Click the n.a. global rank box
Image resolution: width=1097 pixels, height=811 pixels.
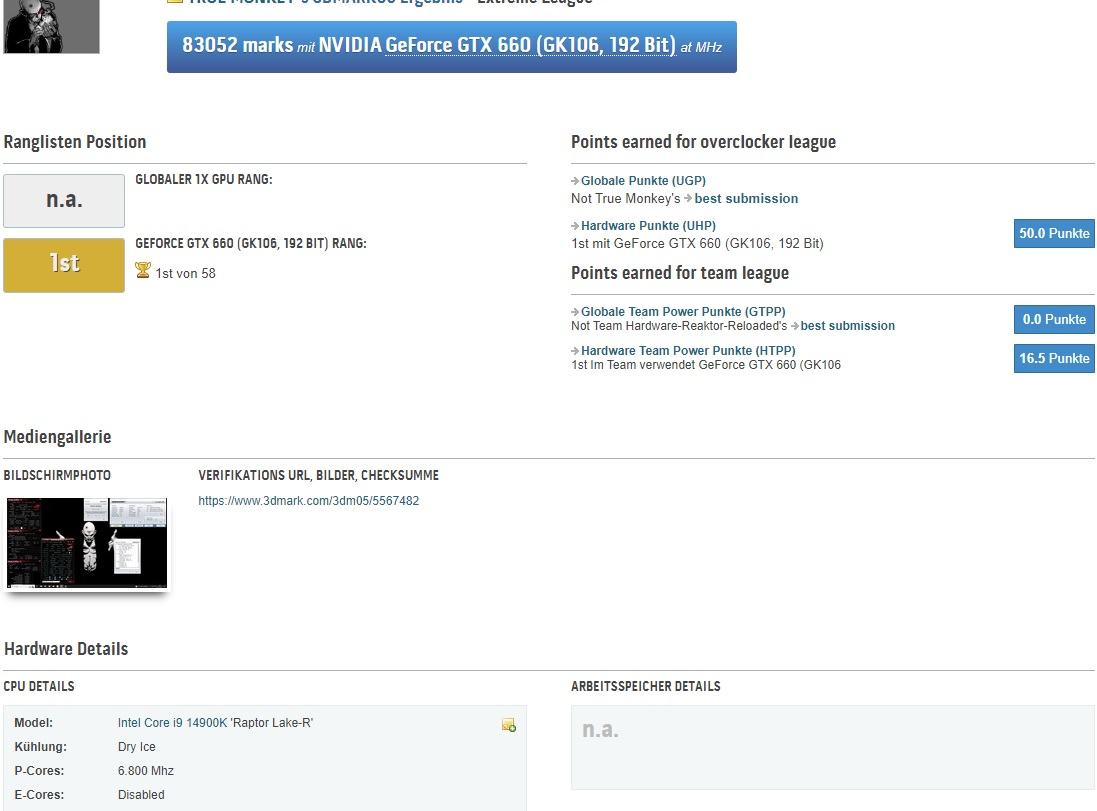(x=64, y=201)
